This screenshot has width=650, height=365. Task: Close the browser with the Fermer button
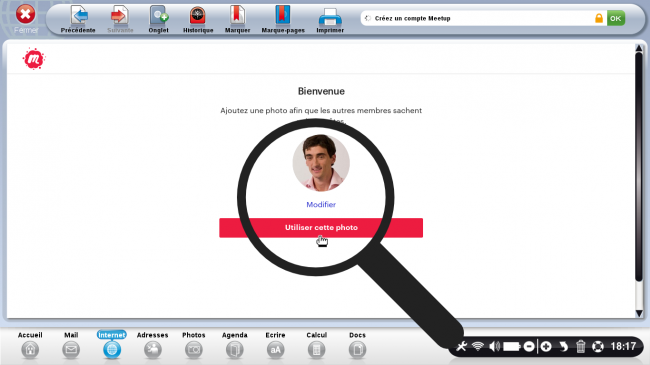click(26, 19)
